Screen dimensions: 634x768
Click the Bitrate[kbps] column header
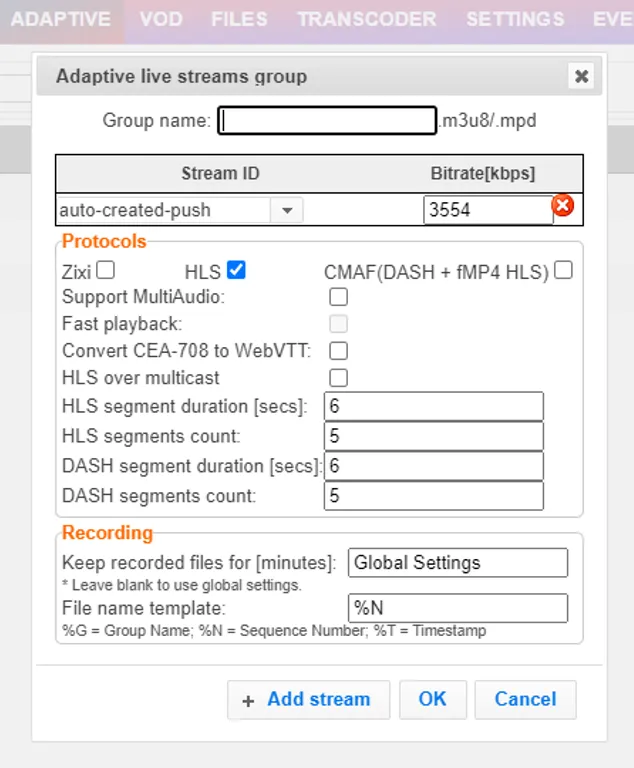tap(483, 173)
